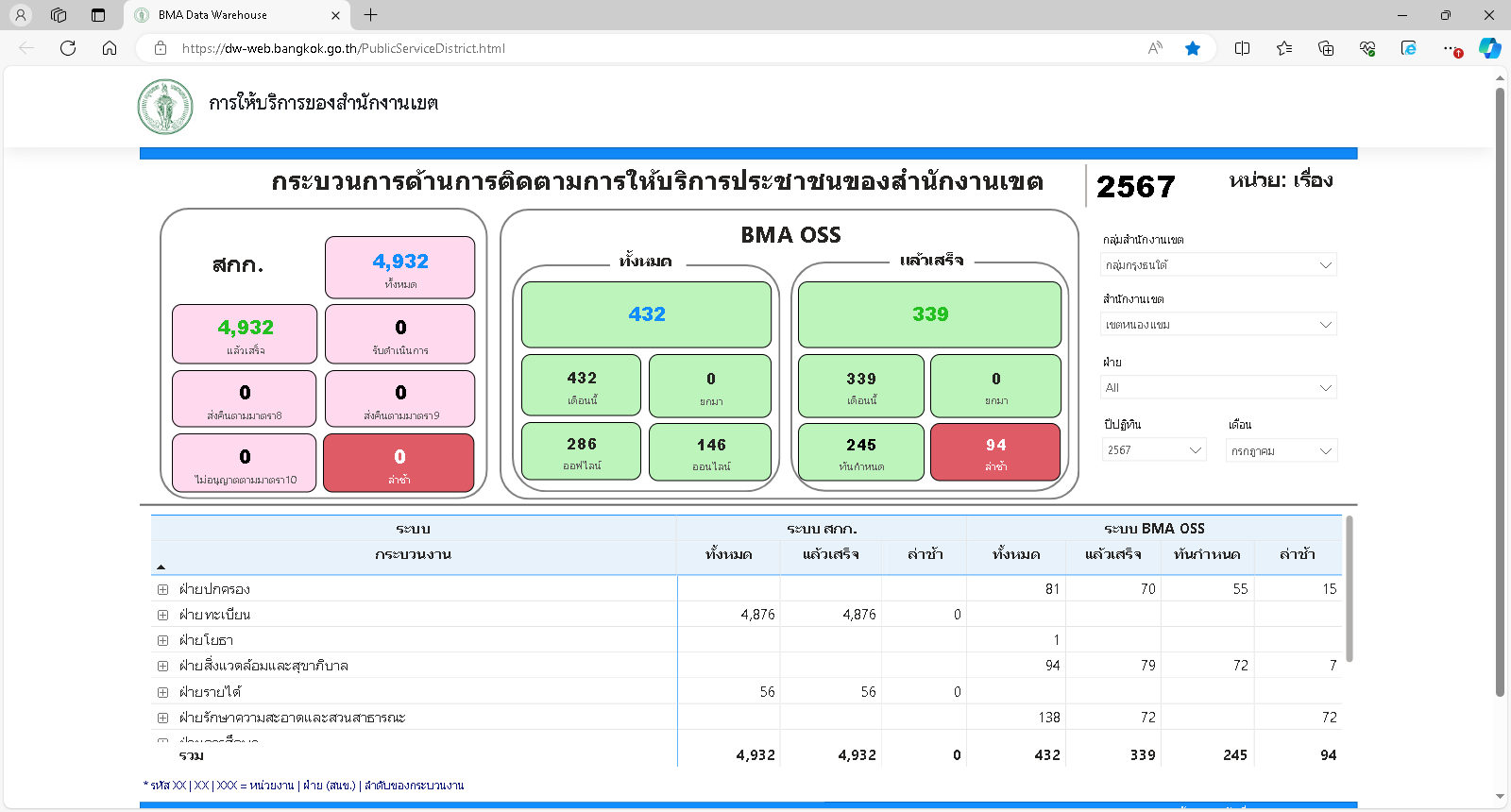Expand the ฝ่ายปกครอง row
This screenshot has height=812, width=1511.
[x=162, y=589]
